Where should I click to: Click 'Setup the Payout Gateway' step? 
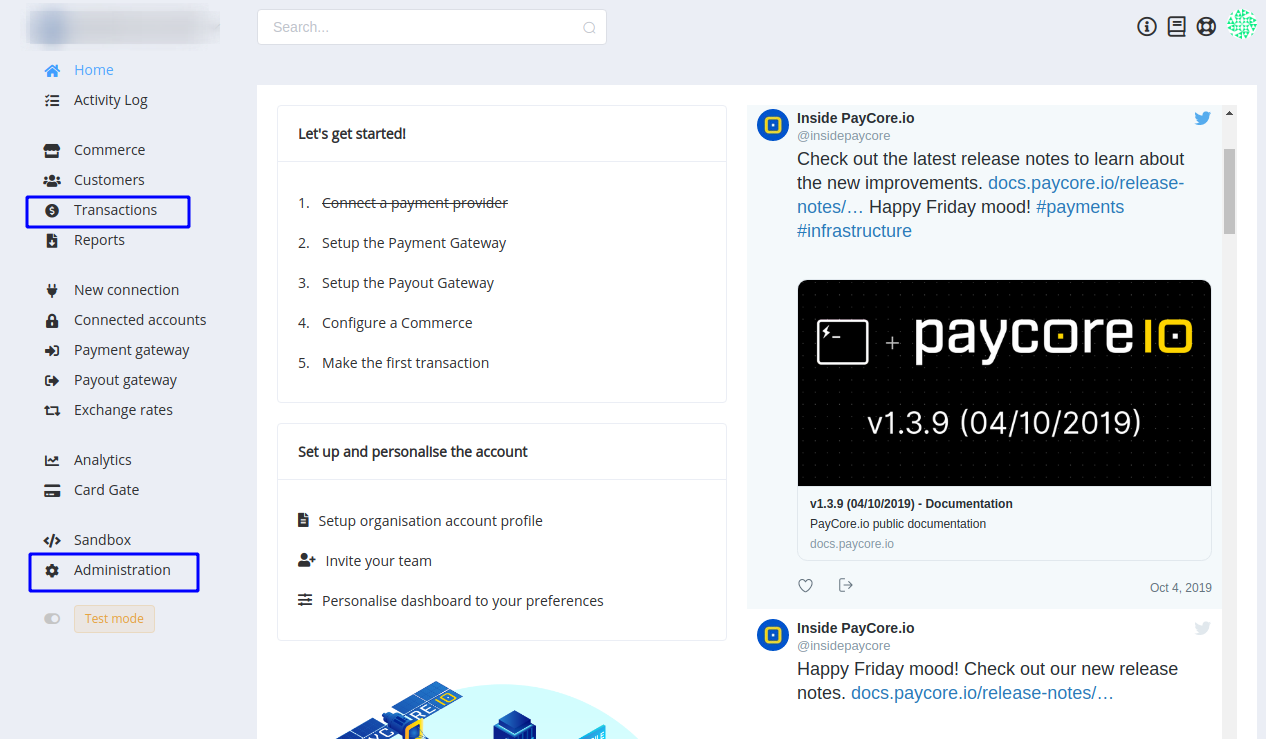[x=408, y=283]
